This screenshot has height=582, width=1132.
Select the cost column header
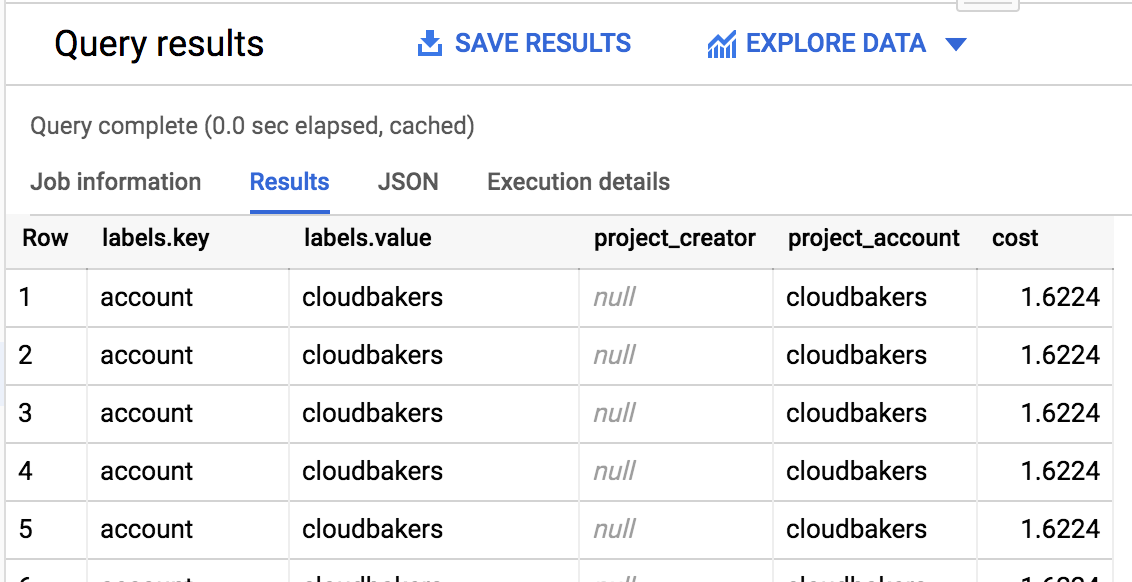[1015, 238]
